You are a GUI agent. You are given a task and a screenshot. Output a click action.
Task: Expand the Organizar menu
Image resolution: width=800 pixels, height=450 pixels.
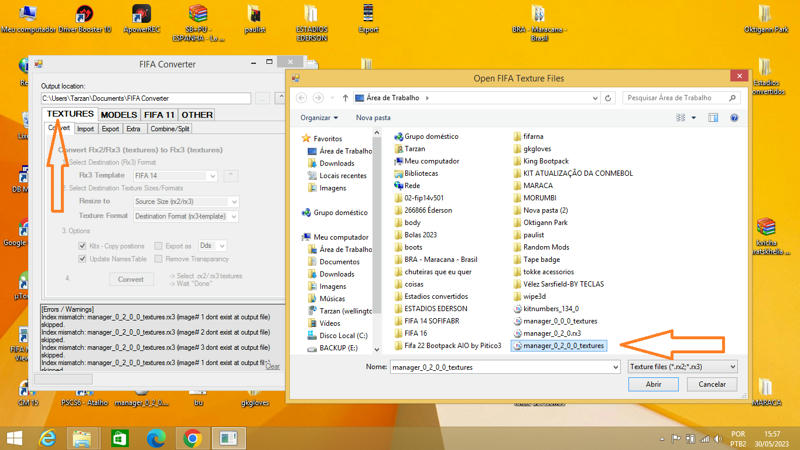tap(319, 118)
